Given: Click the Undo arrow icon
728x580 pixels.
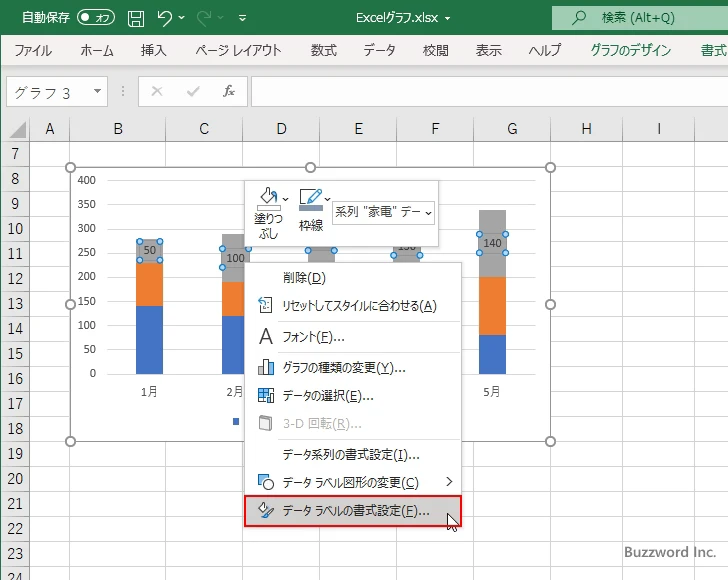Looking at the screenshot, I should (x=164, y=18).
